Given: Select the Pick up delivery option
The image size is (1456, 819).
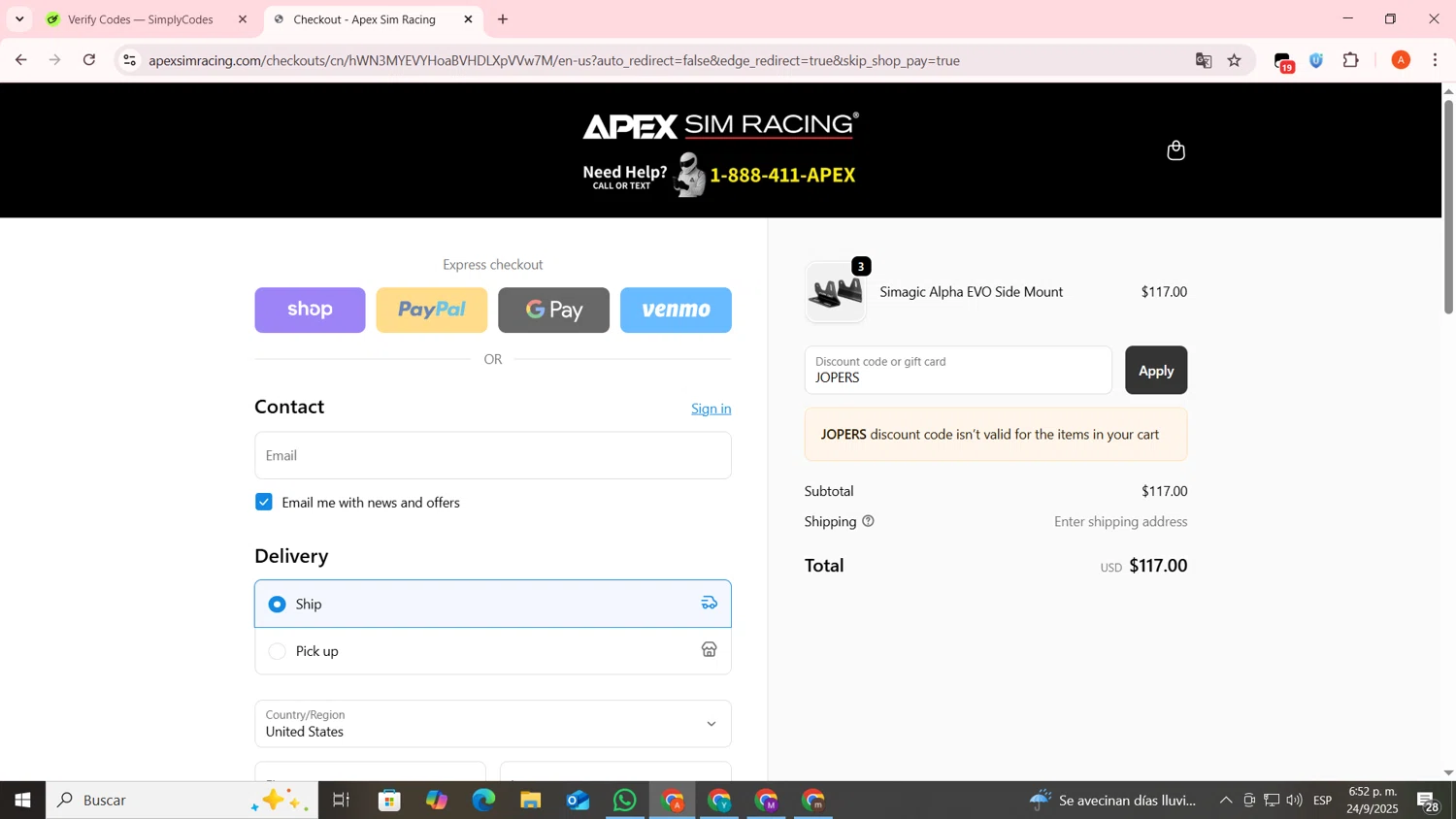Looking at the screenshot, I should [x=493, y=651].
